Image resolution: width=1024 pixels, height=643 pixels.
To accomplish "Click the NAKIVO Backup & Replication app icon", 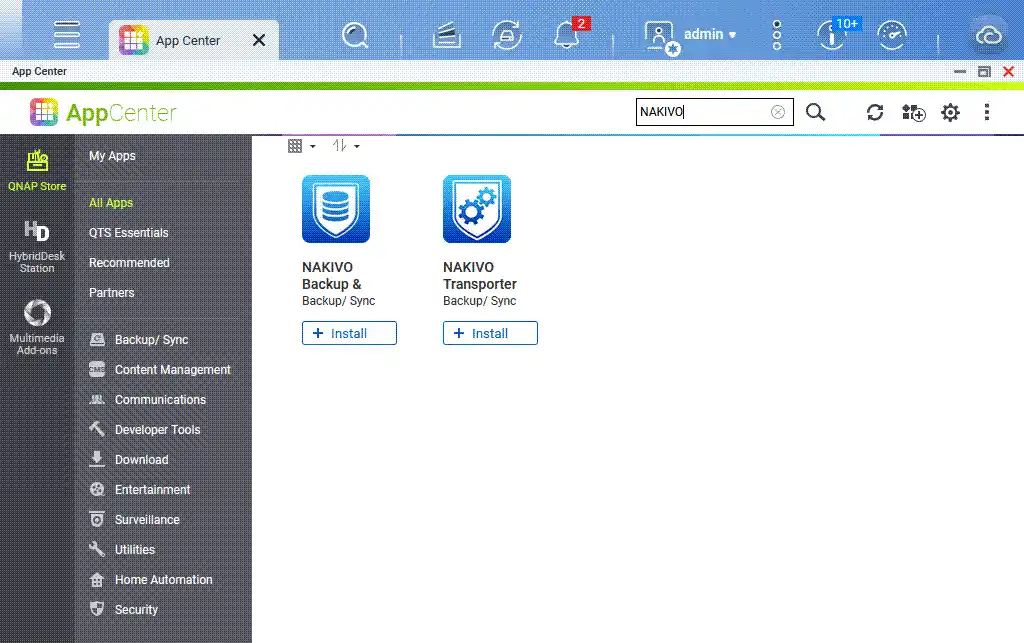I will [x=336, y=209].
